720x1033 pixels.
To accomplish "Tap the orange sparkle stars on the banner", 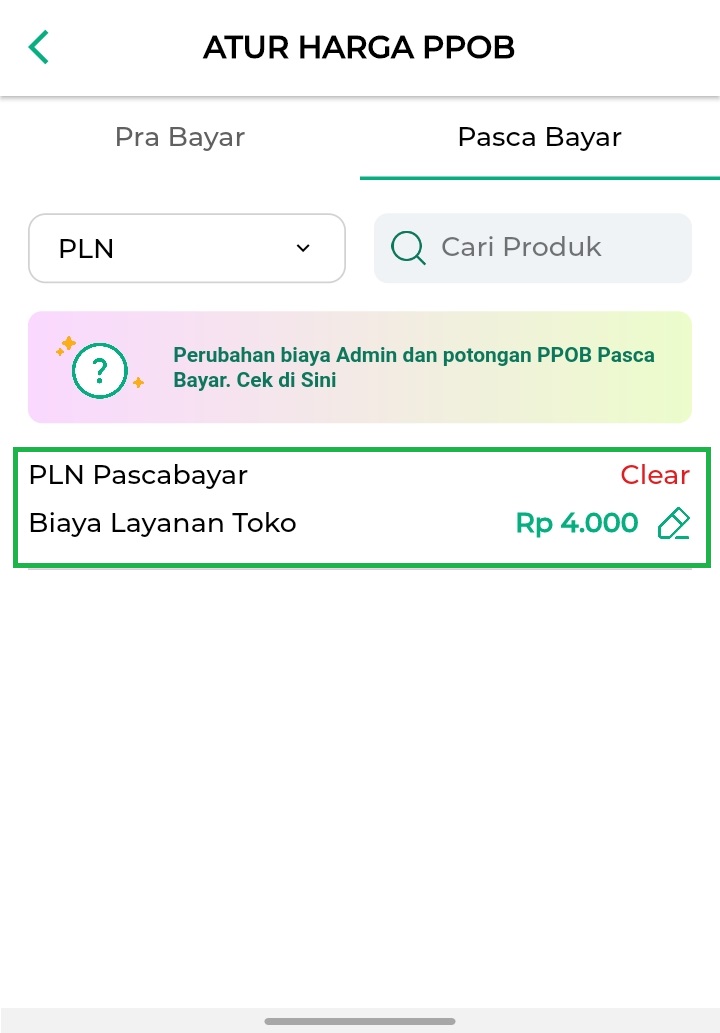I will [66, 345].
